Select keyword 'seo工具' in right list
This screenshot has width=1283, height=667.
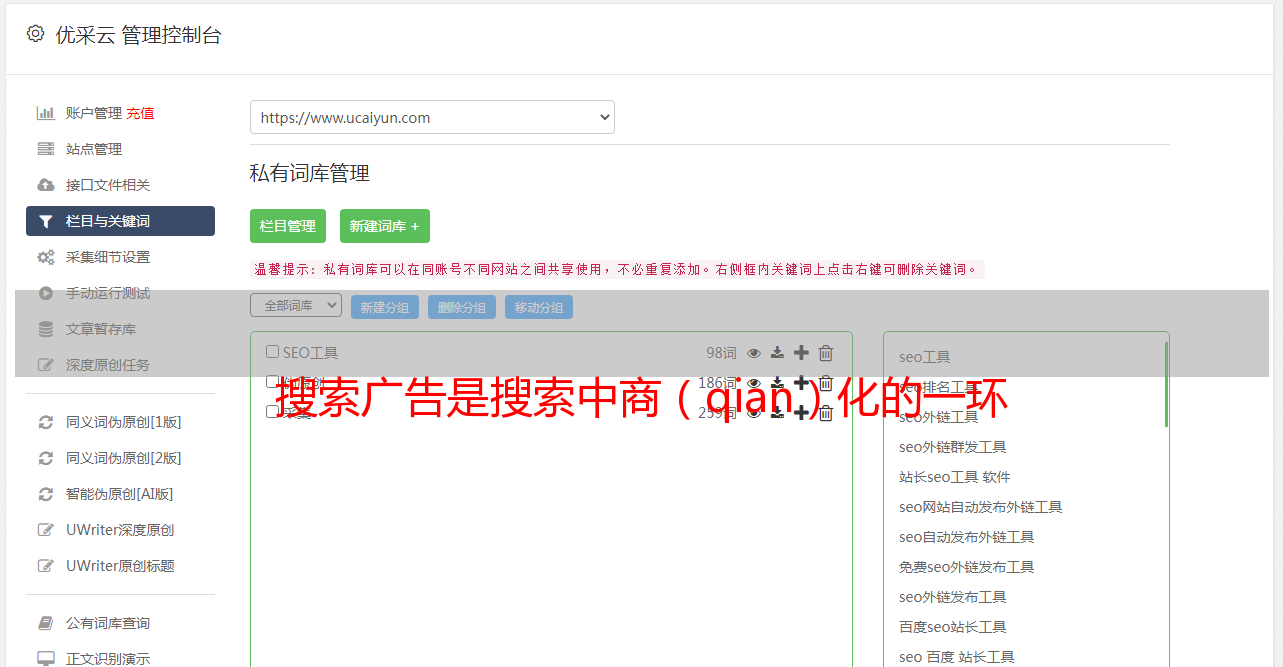[x=925, y=357]
